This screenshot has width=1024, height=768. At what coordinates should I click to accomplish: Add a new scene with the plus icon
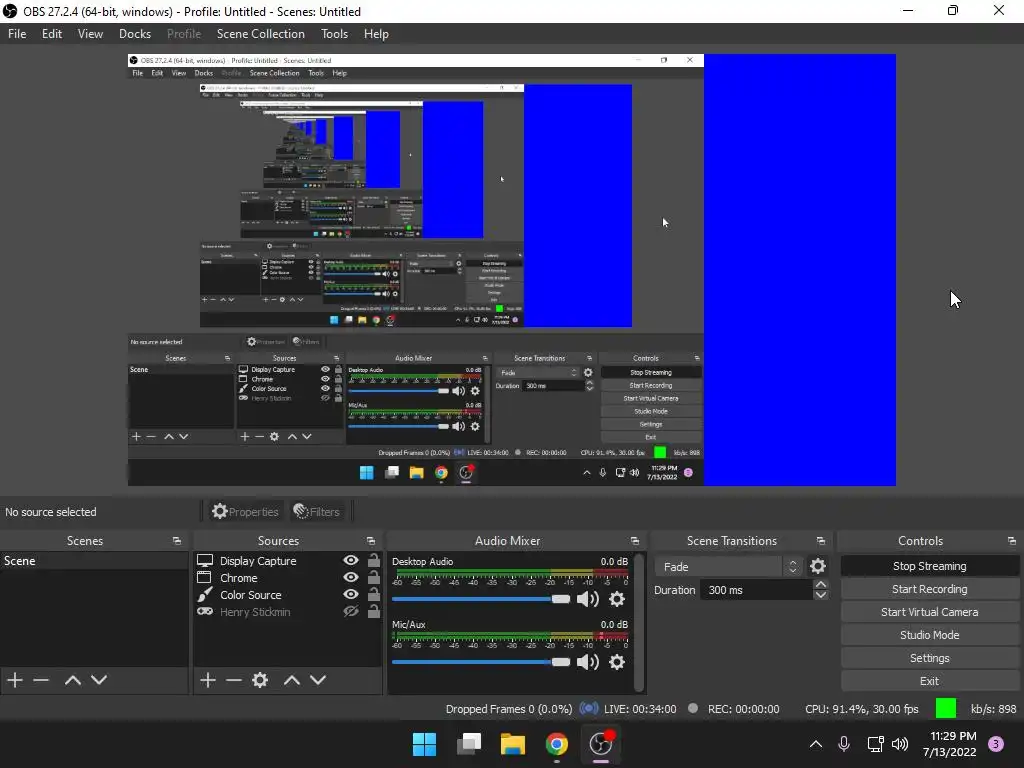click(x=15, y=680)
